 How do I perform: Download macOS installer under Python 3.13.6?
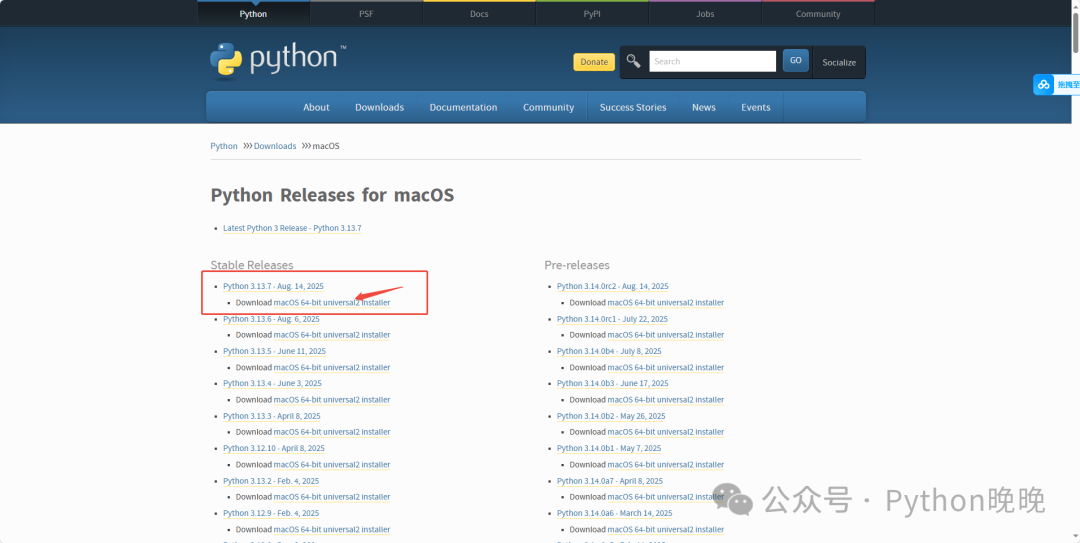332,335
